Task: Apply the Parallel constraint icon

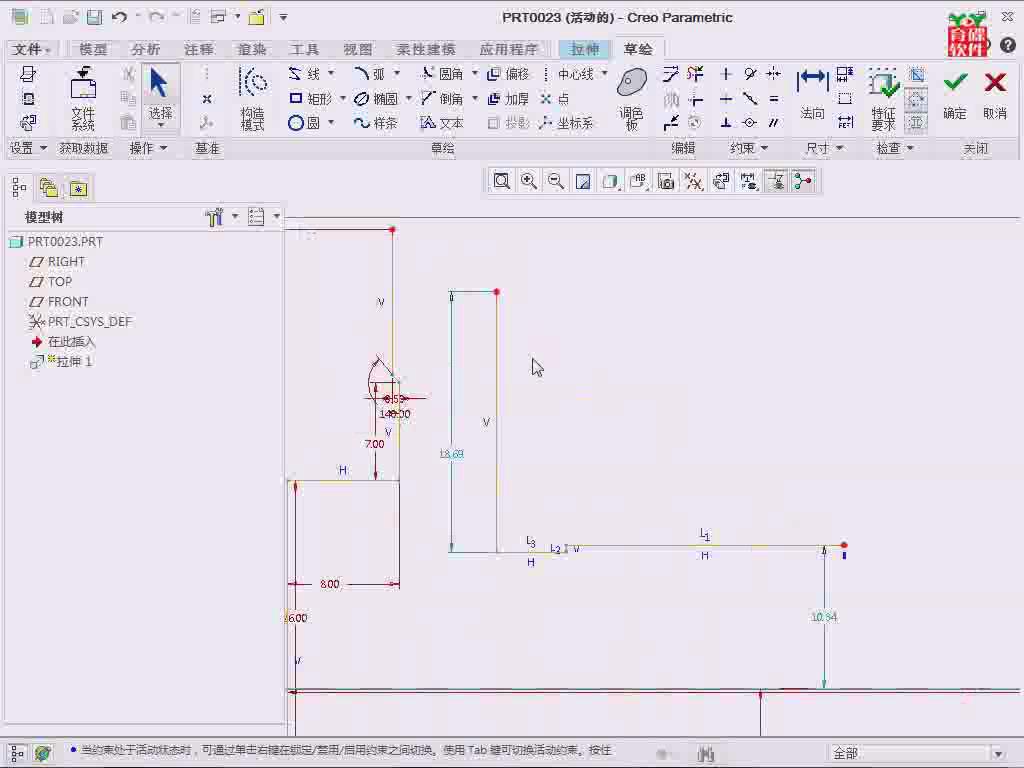Action: coord(774,123)
